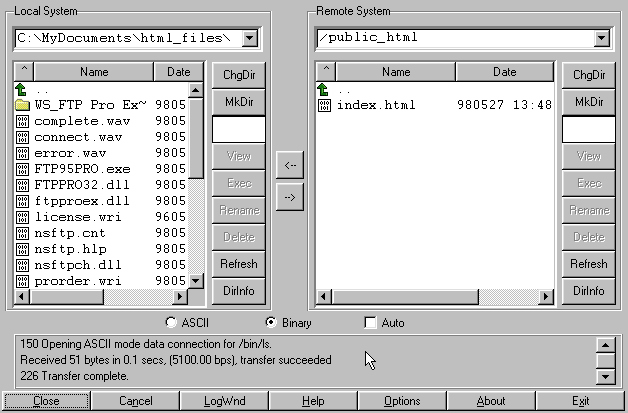
Task: Click remote list horizontal scroll-right arrow
Action: (545, 297)
